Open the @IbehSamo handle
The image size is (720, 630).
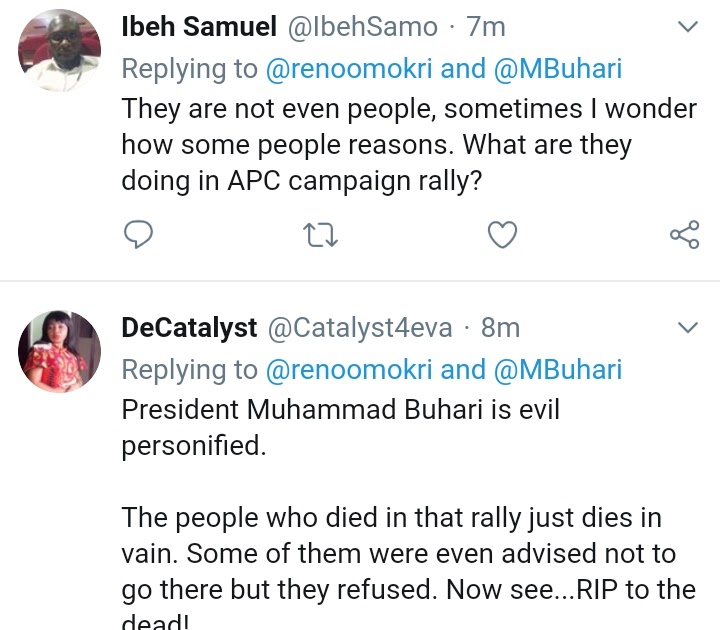[362, 28]
